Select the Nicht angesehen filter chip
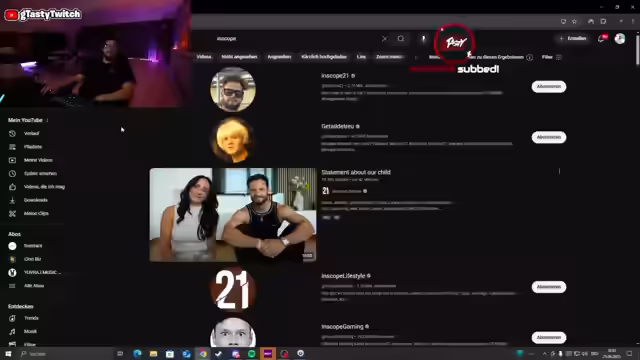The image size is (640, 360). pyautogui.click(x=239, y=57)
